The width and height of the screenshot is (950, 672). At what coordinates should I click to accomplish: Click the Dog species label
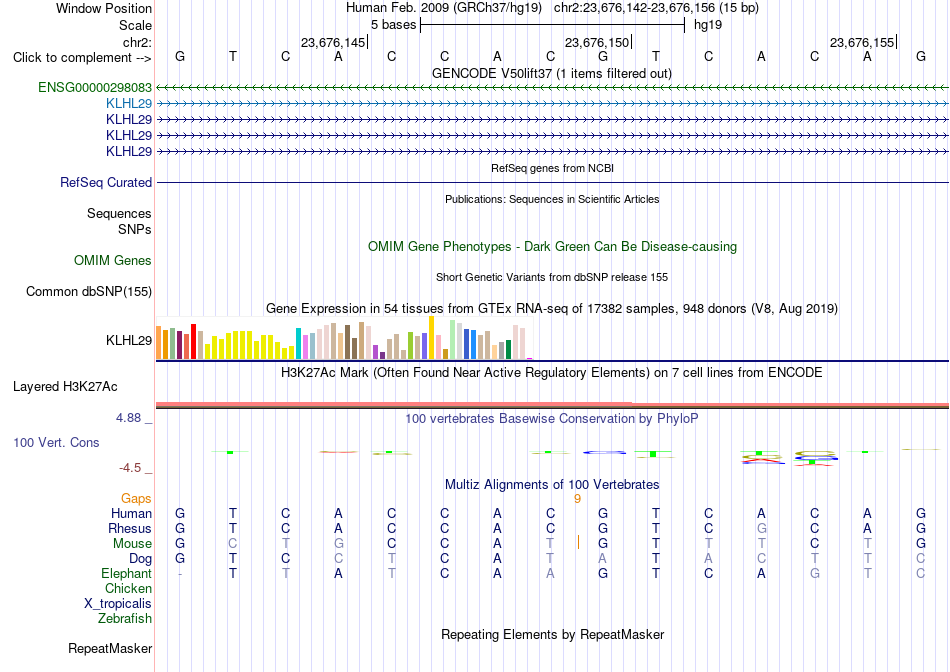[x=141, y=558]
